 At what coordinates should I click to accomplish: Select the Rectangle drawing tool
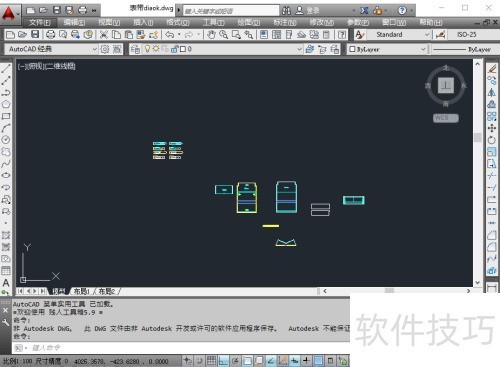tap(6, 116)
